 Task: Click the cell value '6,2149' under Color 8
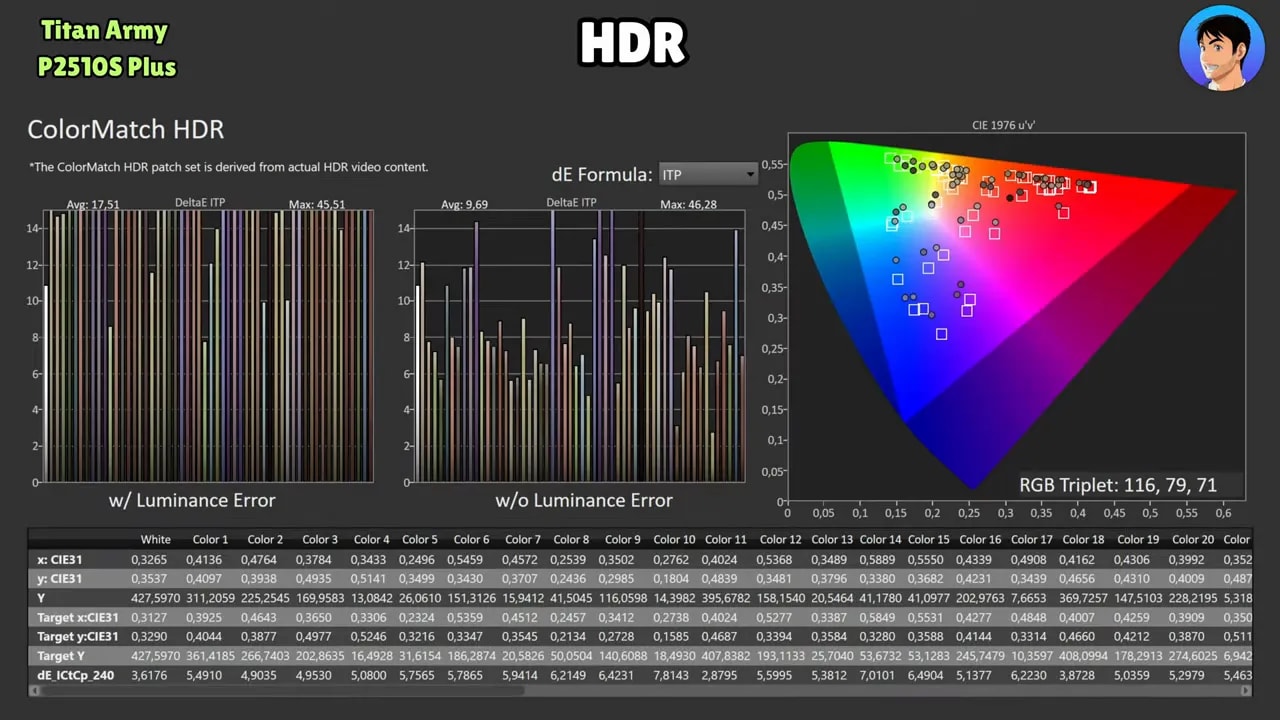570,675
